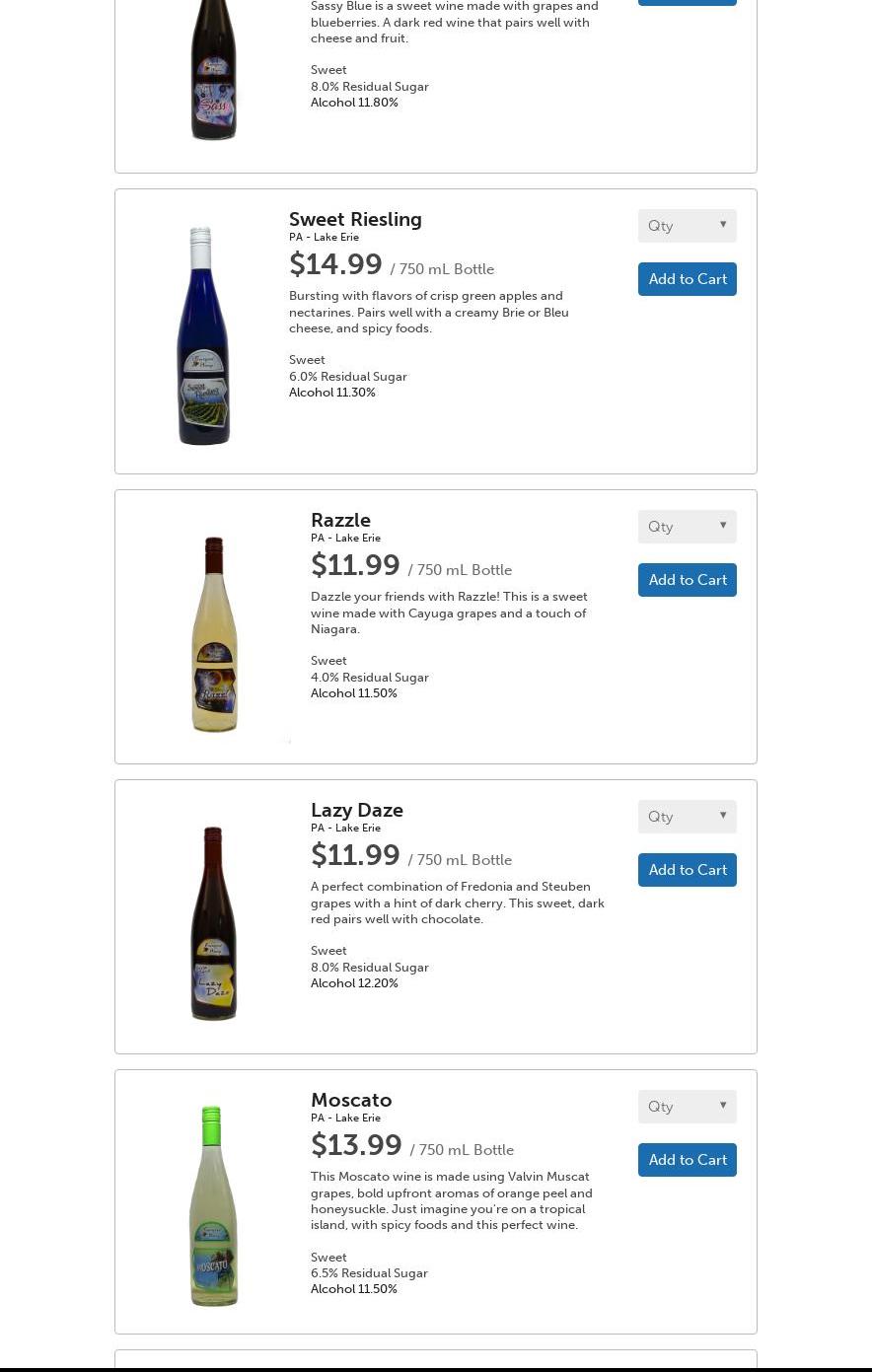
Task: Go to the Lazy Daze product page
Action: [x=356, y=810]
